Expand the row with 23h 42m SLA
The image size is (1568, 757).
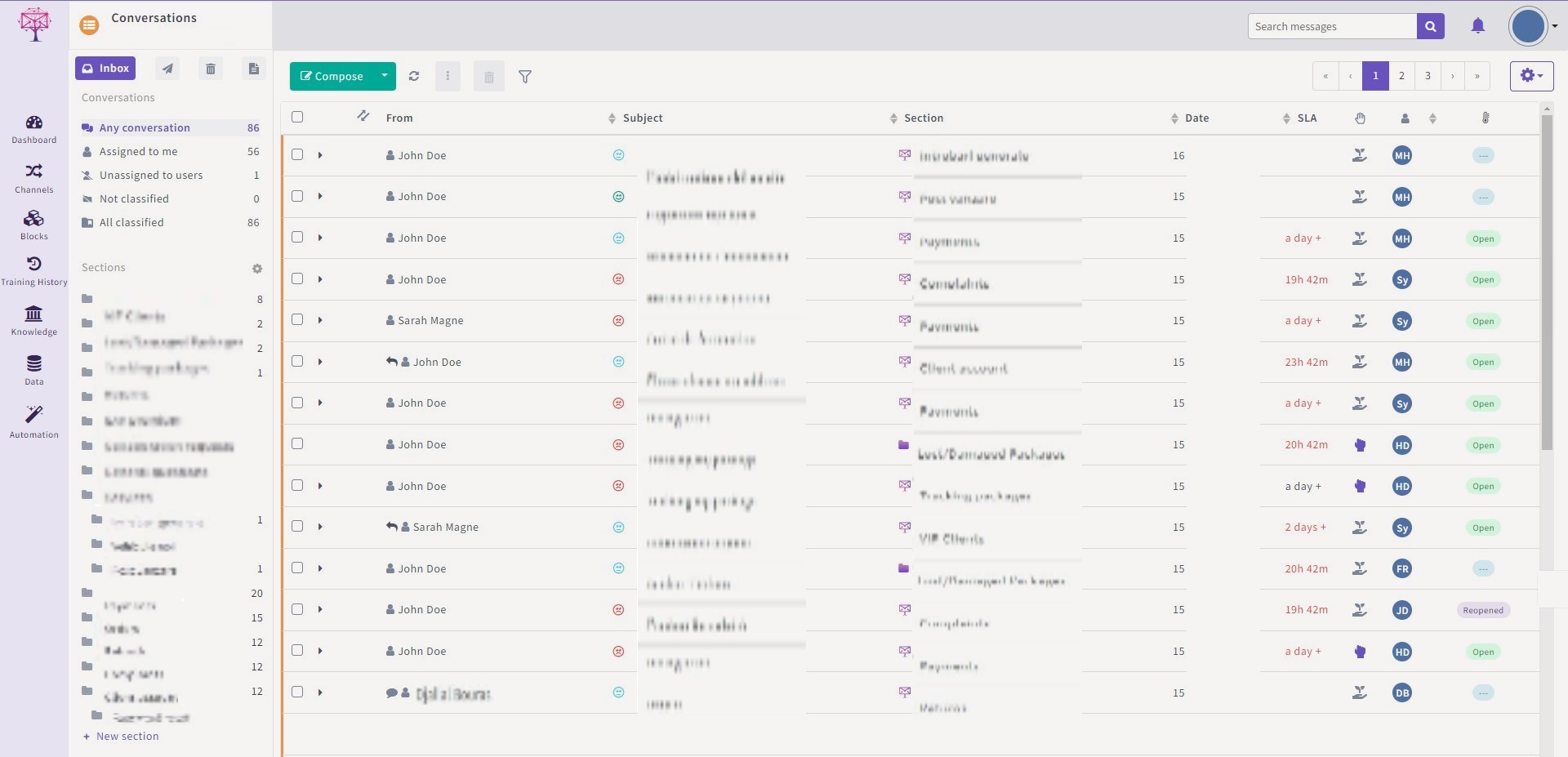320,362
